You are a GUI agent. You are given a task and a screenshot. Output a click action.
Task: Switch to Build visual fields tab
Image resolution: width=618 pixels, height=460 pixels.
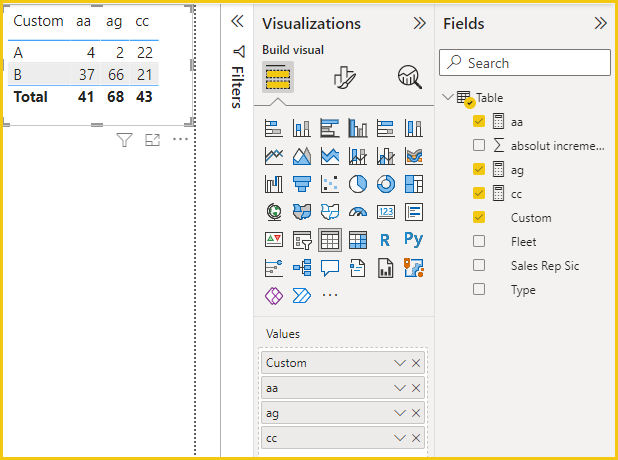(x=278, y=77)
